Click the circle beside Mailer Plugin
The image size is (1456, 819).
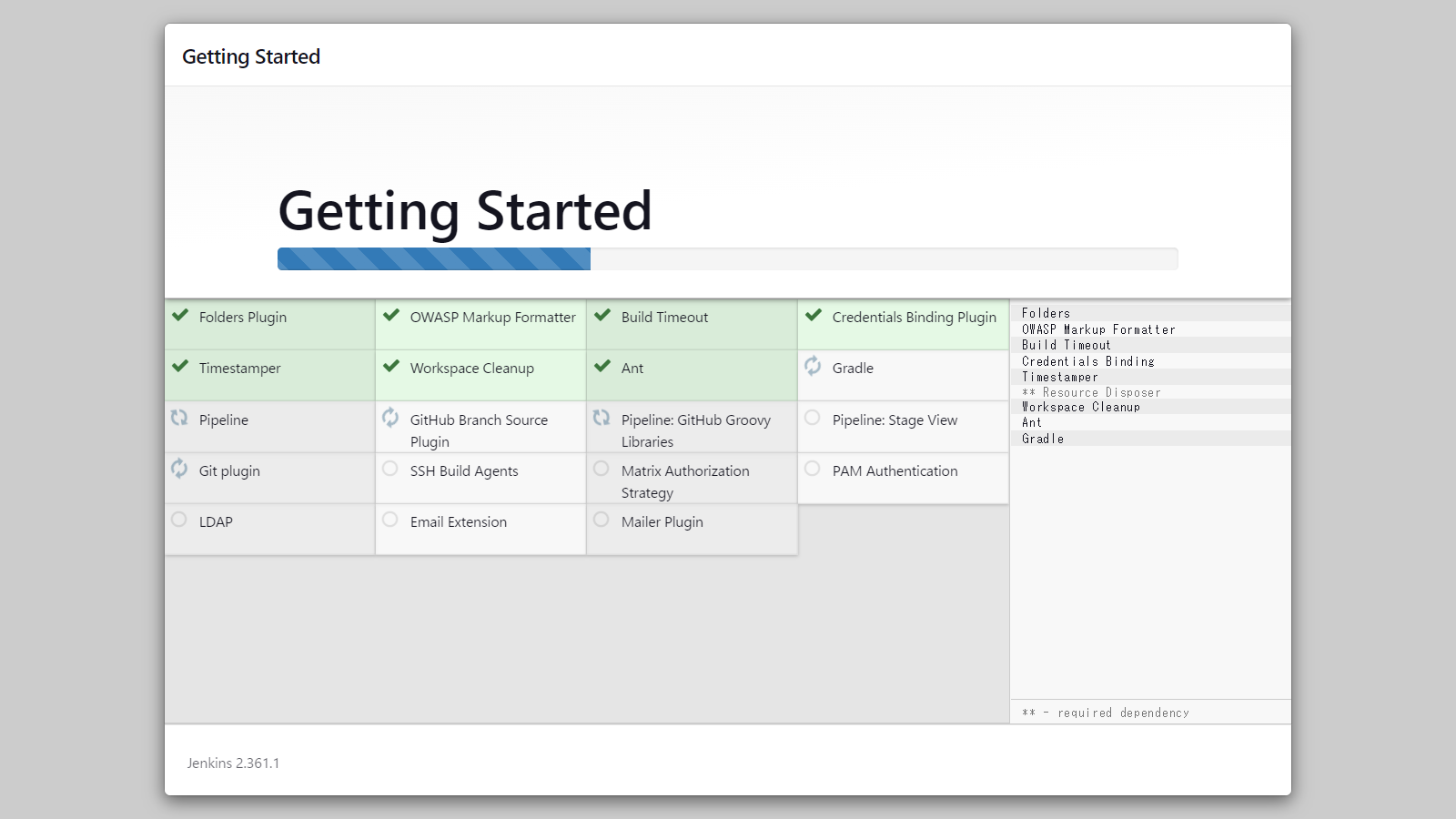tap(602, 520)
